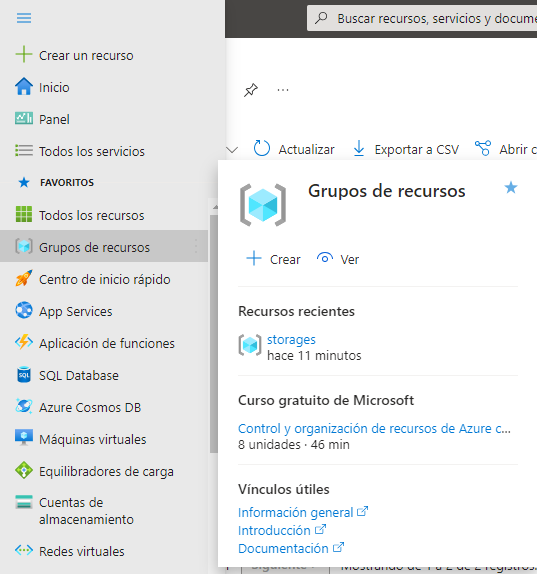The height and width of the screenshot is (574, 537).
Task: Click the Actualizar refresh icon
Action: 262,148
